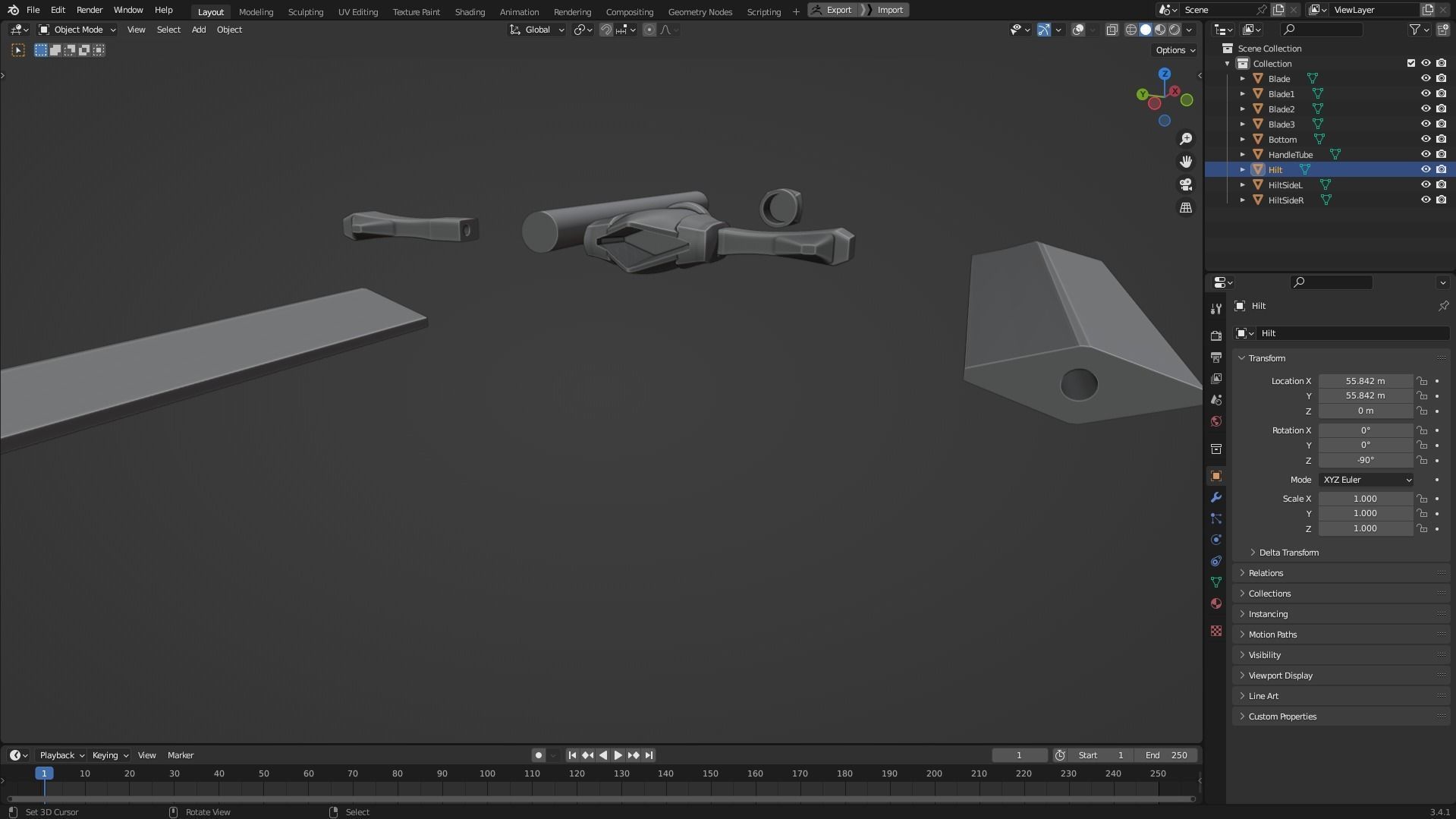Open the Particles properties tab
Image resolution: width=1456 pixels, height=819 pixels.
[x=1216, y=518]
